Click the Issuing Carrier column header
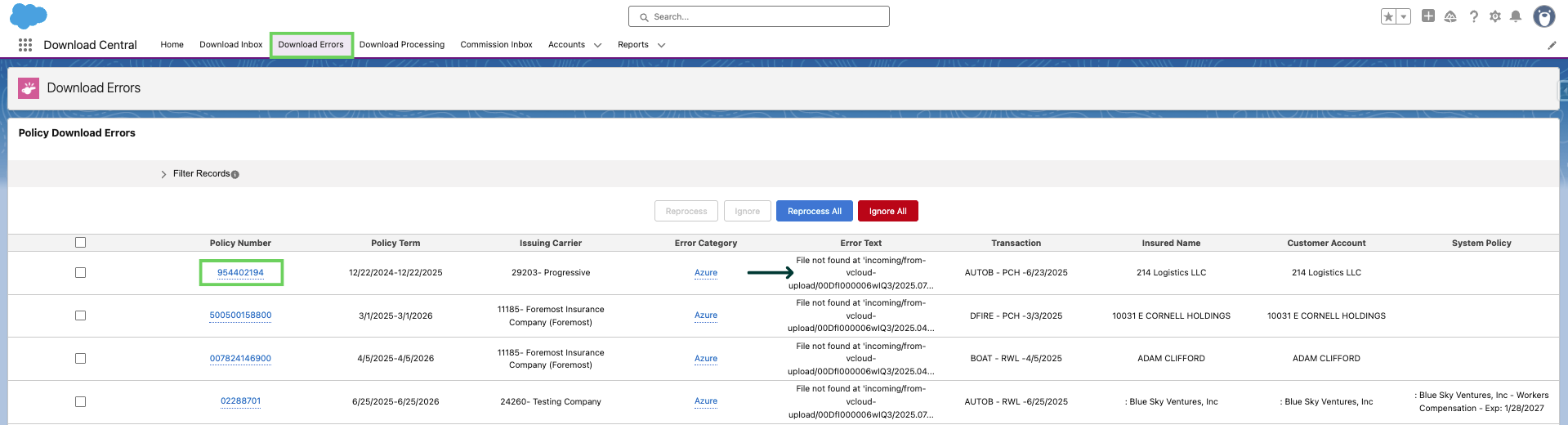This screenshot has height=425, width=1568. [x=551, y=244]
